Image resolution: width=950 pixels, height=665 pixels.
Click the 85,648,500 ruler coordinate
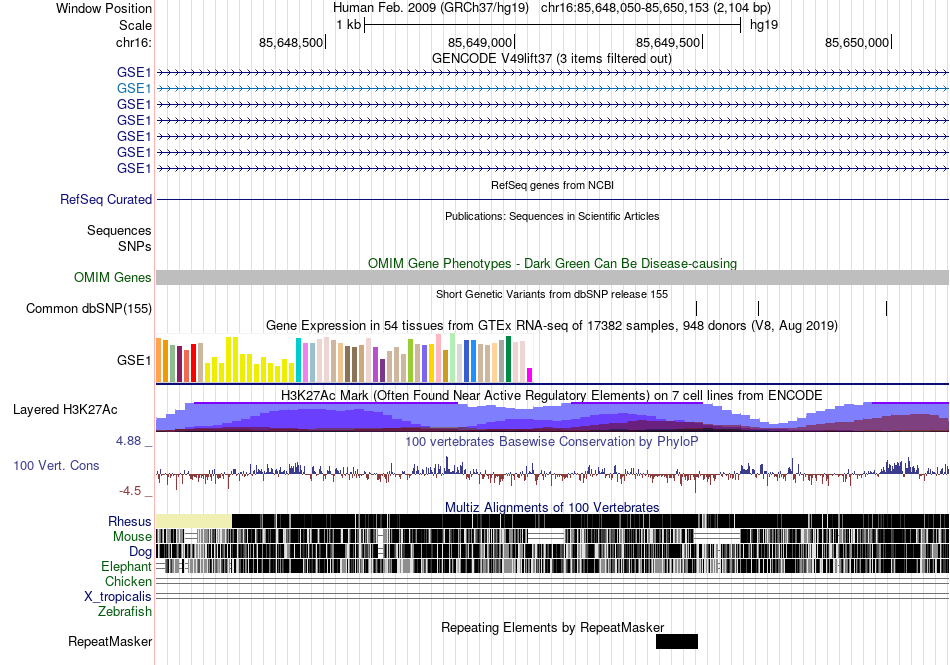pyautogui.click(x=291, y=42)
